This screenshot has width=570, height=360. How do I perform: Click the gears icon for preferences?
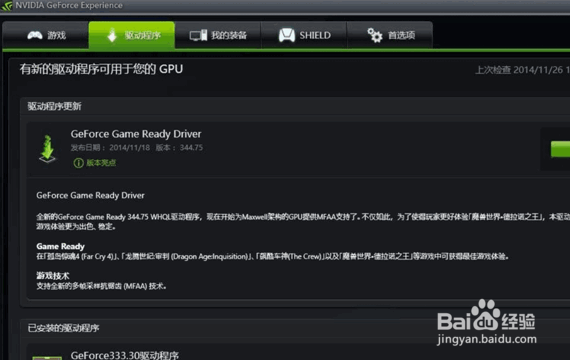pyautogui.click(x=374, y=35)
